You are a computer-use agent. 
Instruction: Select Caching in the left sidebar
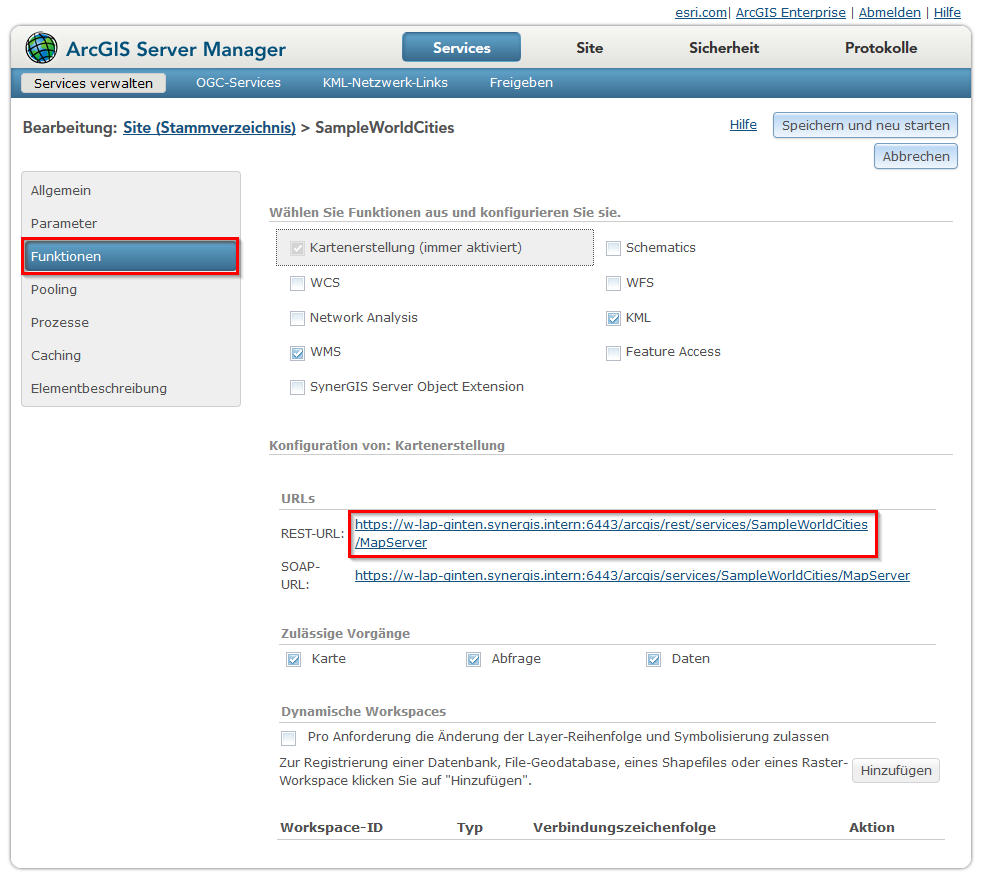[x=56, y=355]
